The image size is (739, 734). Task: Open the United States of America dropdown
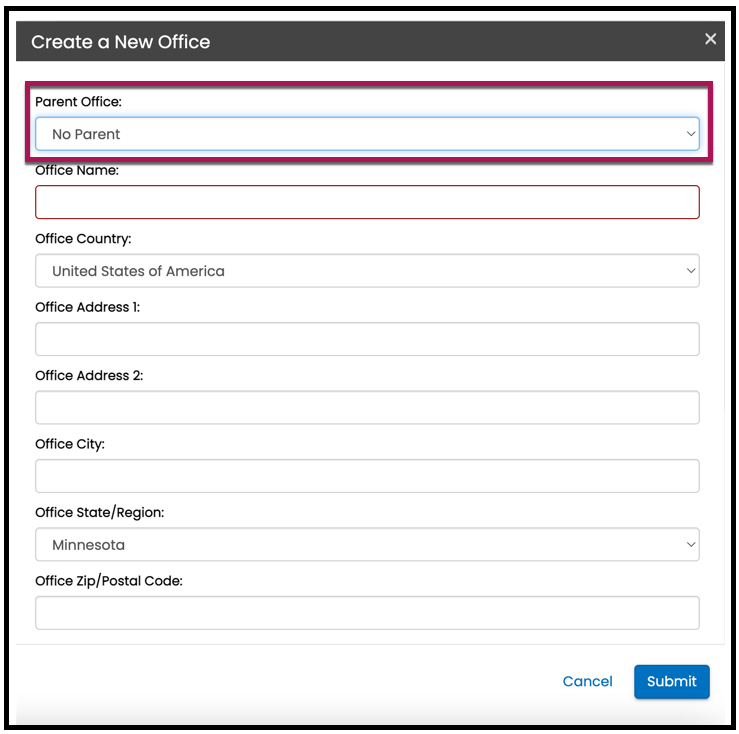[x=367, y=271]
